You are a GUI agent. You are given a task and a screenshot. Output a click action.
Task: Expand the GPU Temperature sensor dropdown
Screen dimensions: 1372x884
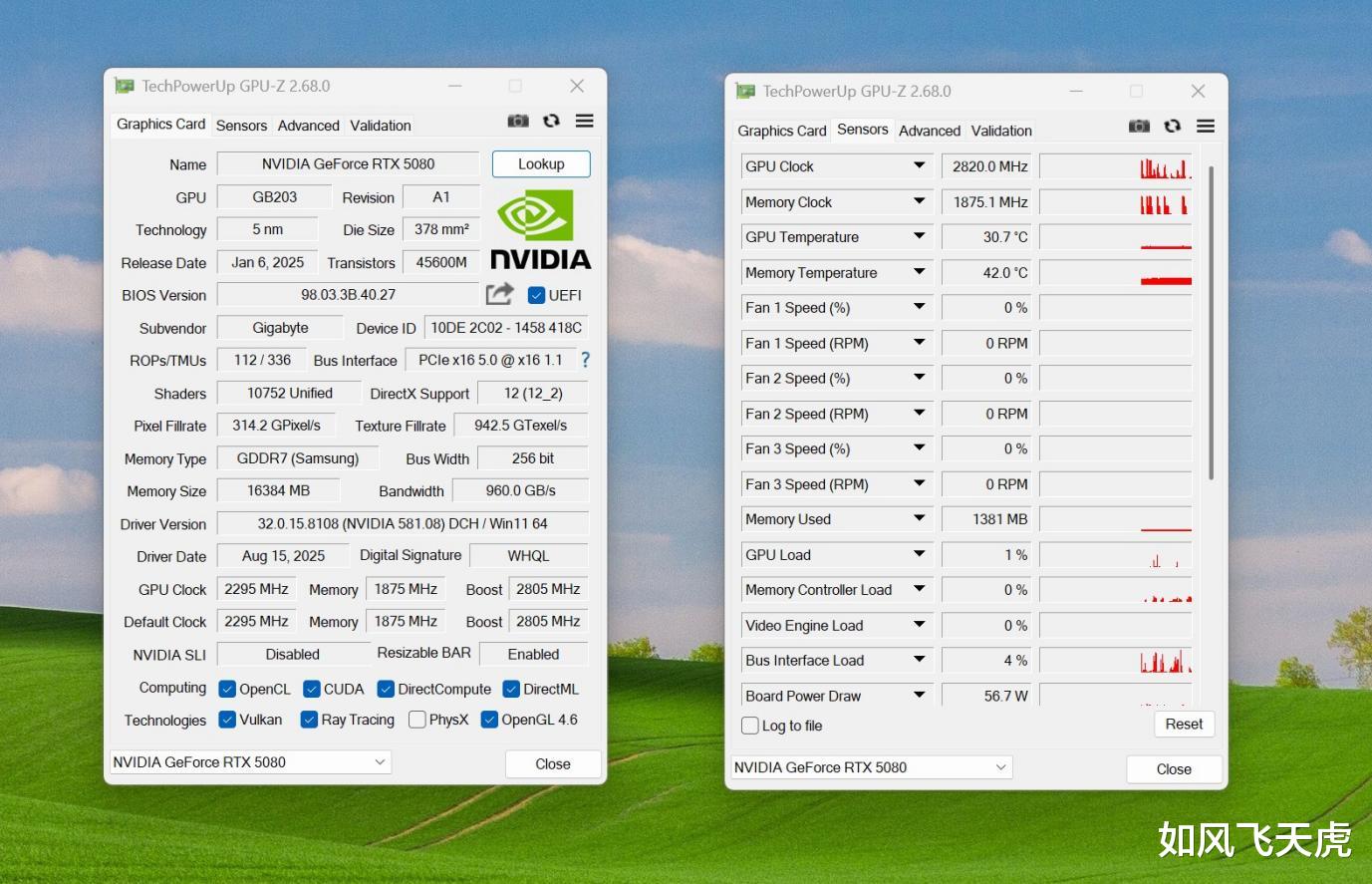pos(920,237)
